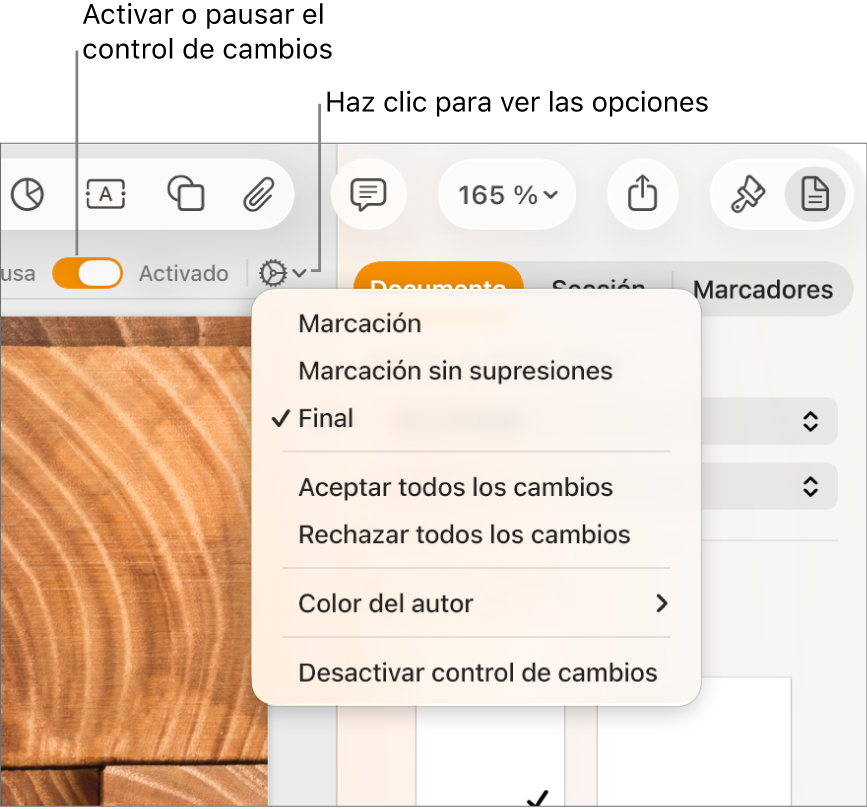Open the change tracking gear options menu
The image size is (867, 809).
(282, 273)
